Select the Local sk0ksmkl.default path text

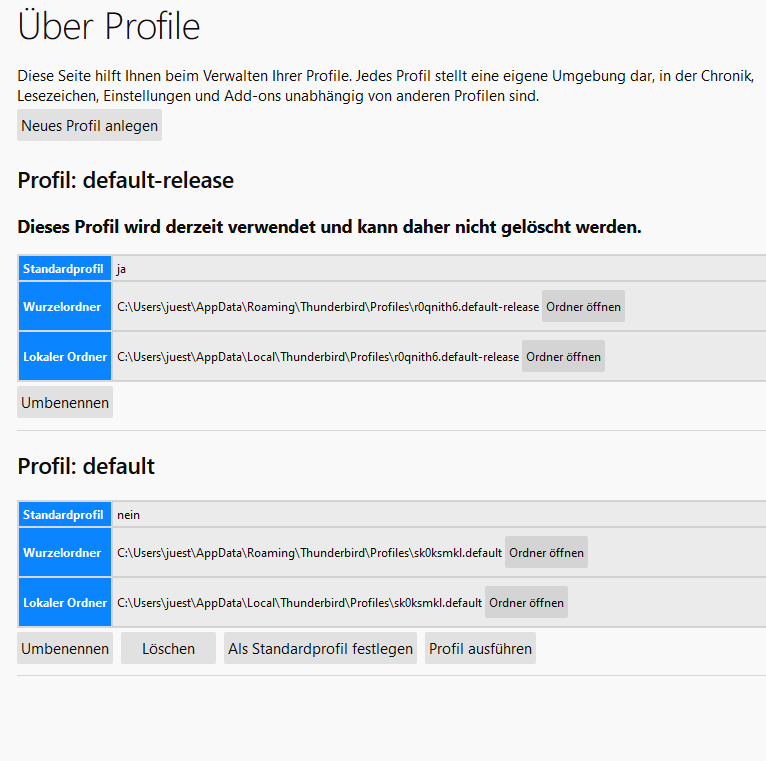point(299,602)
